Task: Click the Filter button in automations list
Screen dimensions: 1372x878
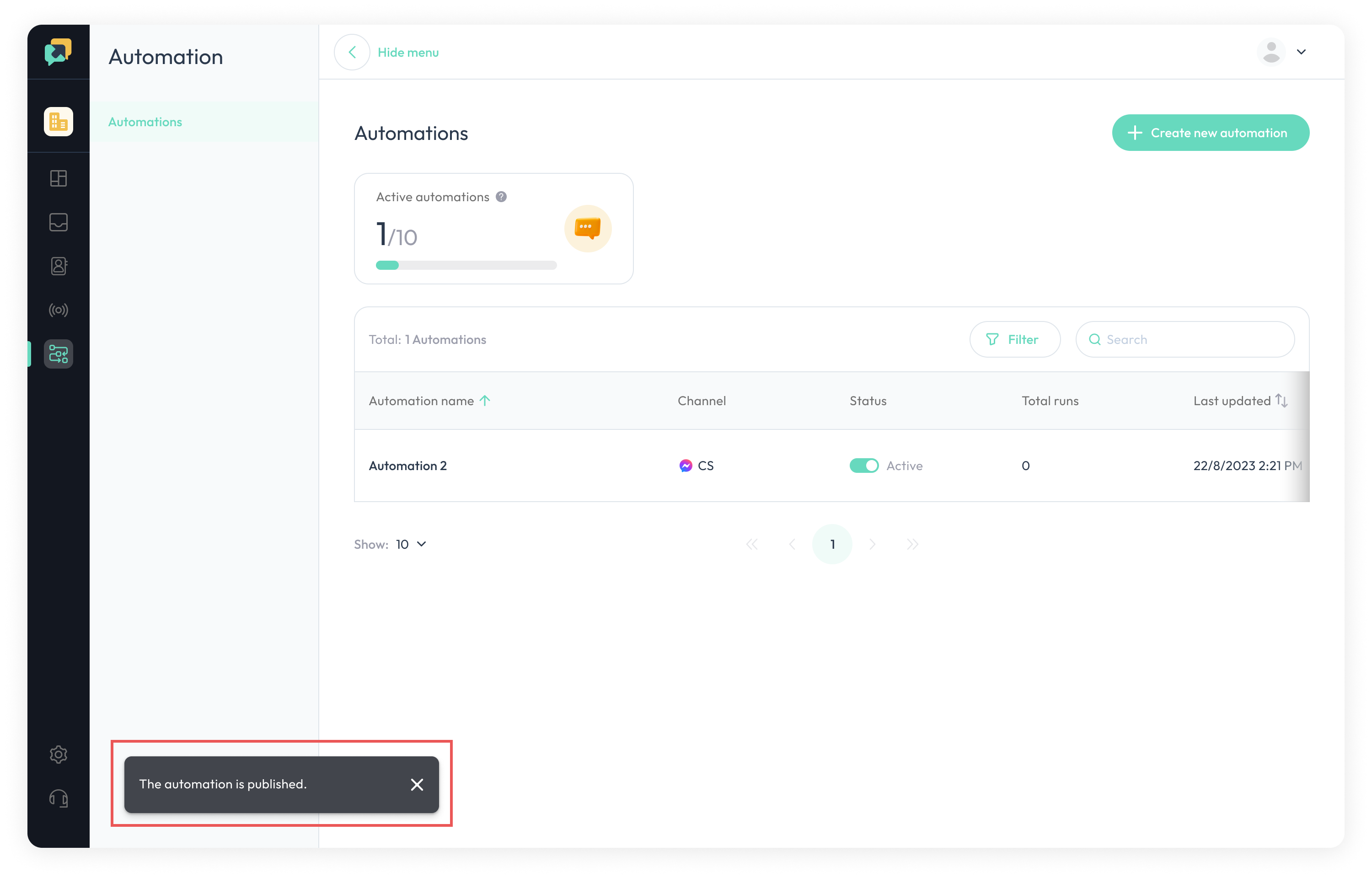Action: 1013,339
